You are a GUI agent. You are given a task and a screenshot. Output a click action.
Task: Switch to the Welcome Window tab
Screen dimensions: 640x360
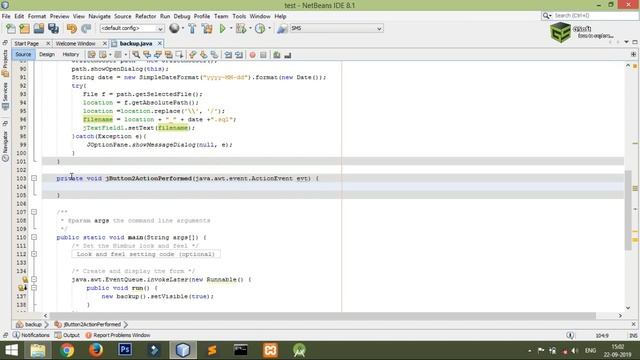pos(76,43)
